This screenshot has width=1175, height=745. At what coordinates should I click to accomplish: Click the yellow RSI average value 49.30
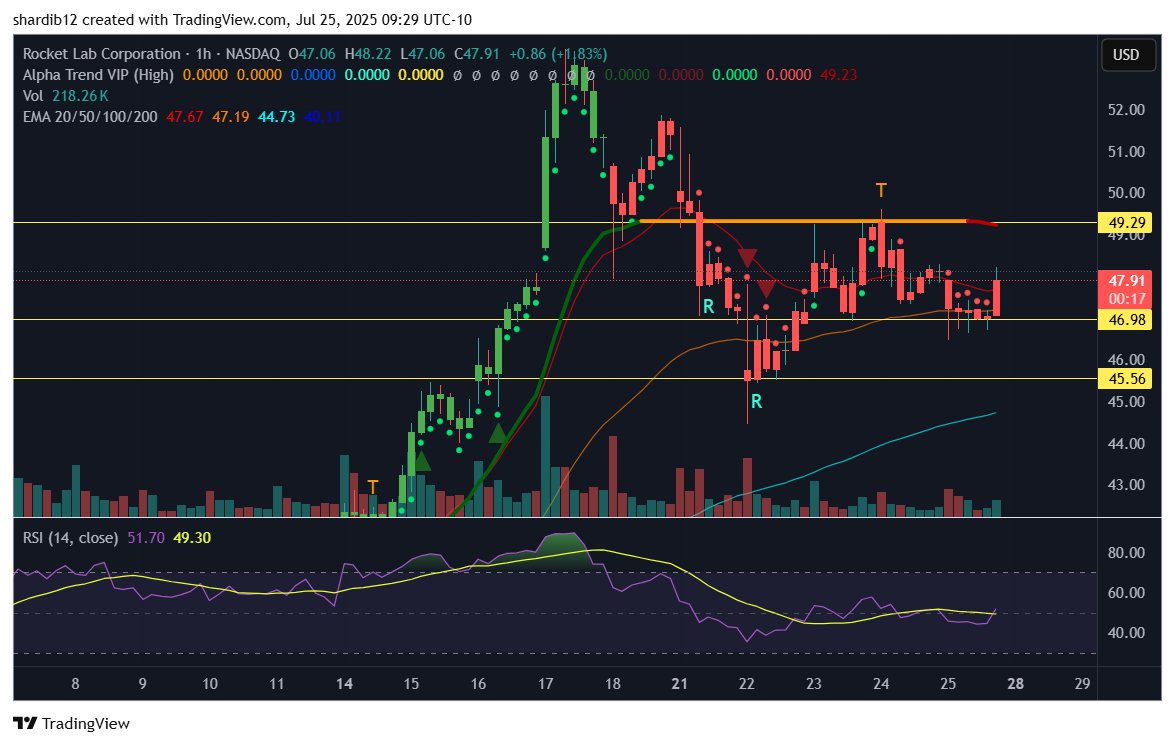(192, 537)
